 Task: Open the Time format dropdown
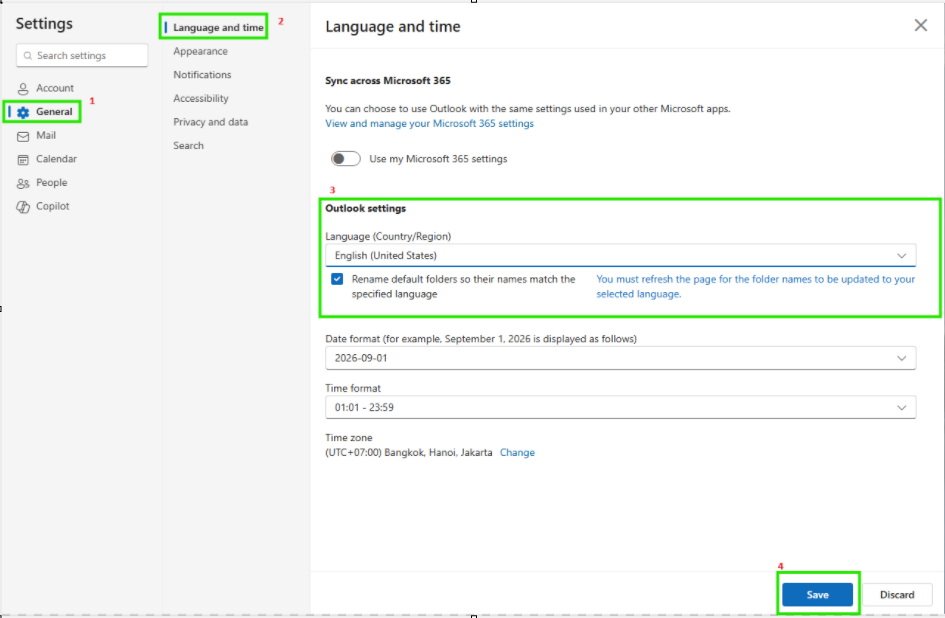point(620,408)
